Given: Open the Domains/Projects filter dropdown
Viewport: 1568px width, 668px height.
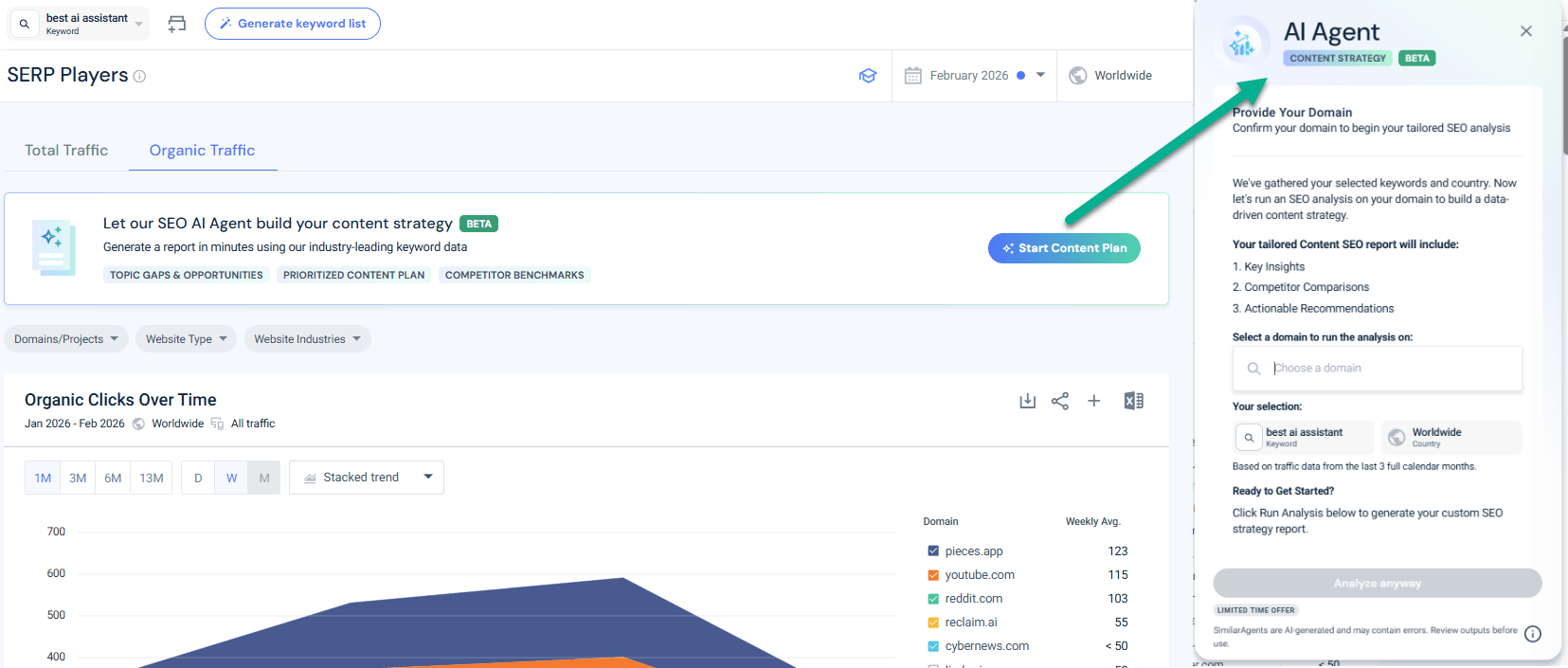Looking at the screenshot, I should click(x=66, y=339).
